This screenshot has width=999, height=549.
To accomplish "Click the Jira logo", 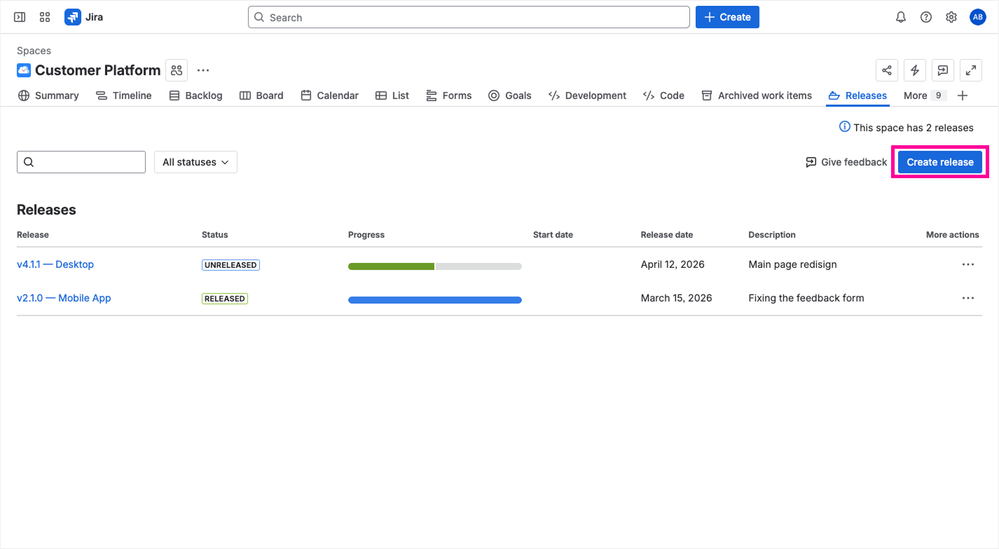I will (x=83, y=17).
